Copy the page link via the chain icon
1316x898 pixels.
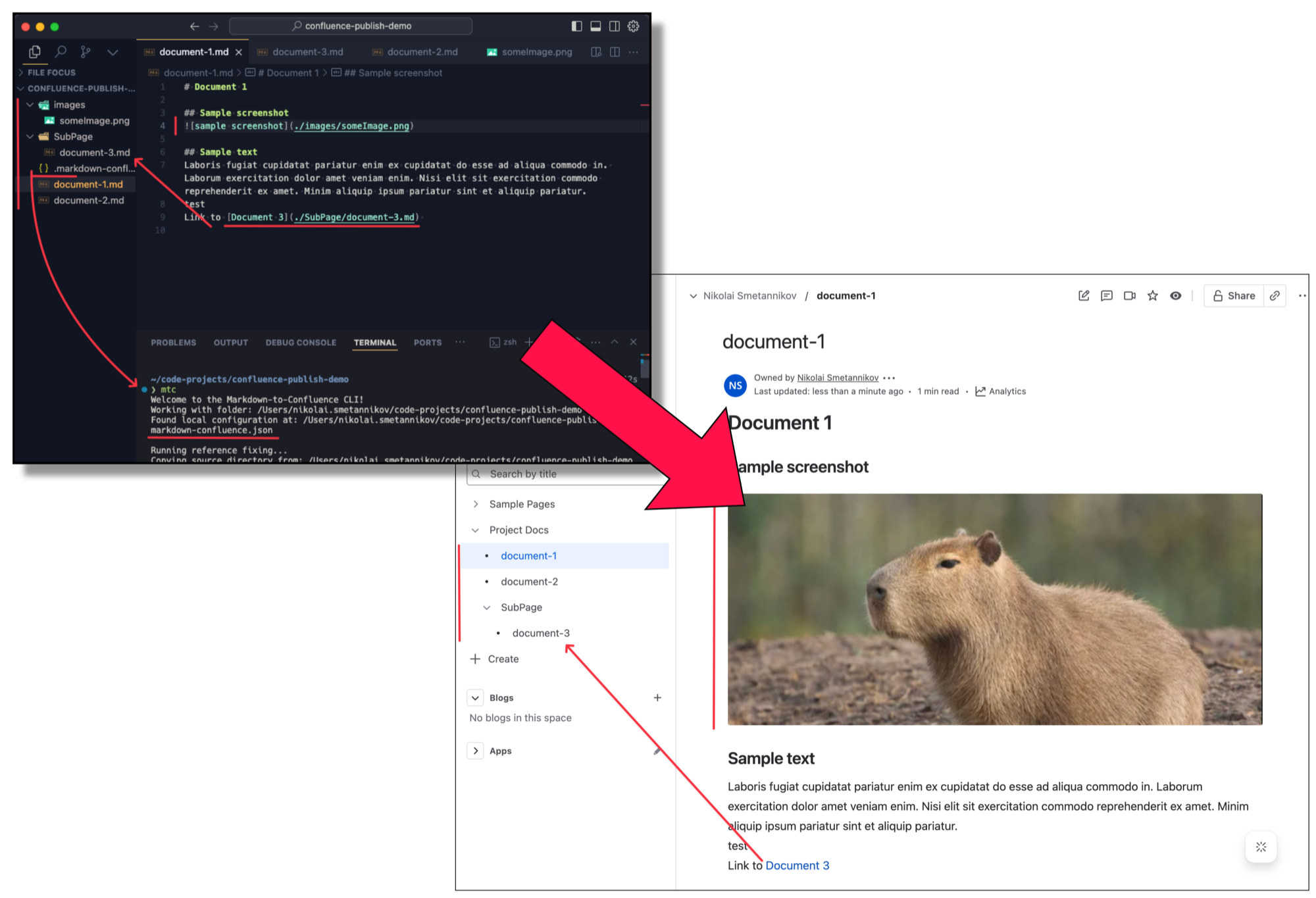tap(1275, 296)
